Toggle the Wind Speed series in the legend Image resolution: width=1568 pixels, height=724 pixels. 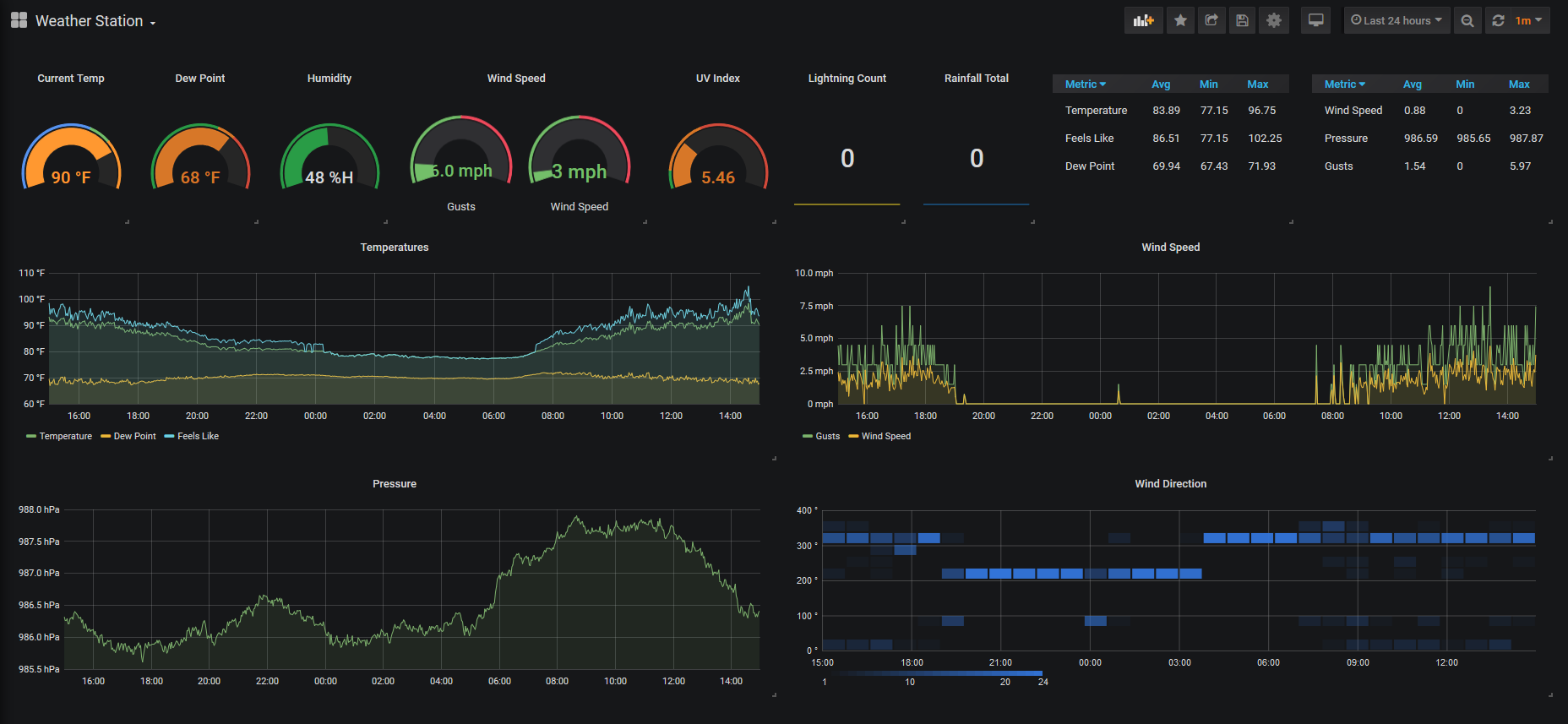(886, 436)
